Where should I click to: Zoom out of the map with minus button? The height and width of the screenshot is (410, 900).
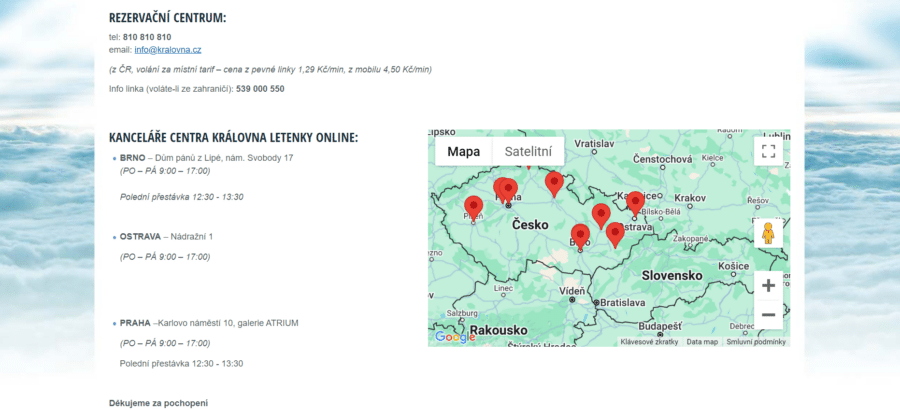[x=768, y=315]
